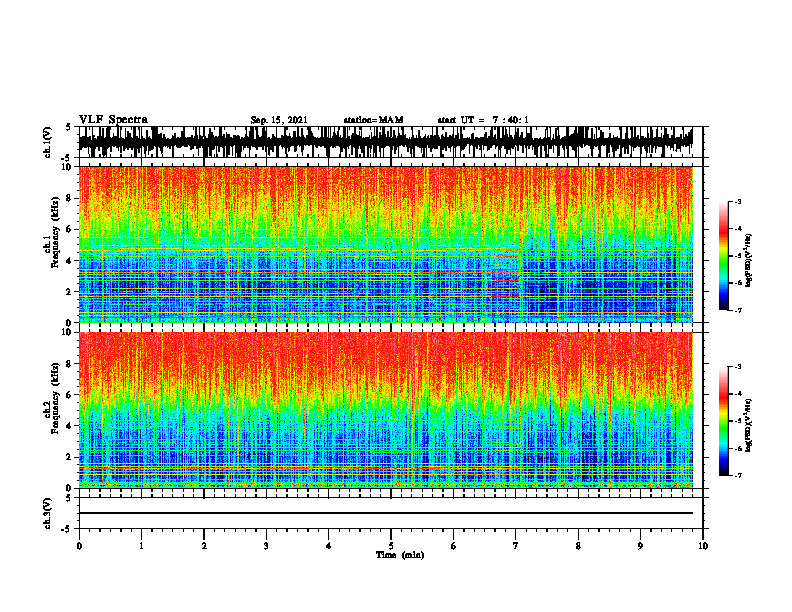Image resolution: width=792 pixels, height=612 pixels.
Task: Click time axis tick label "4"
Action: coord(329,546)
